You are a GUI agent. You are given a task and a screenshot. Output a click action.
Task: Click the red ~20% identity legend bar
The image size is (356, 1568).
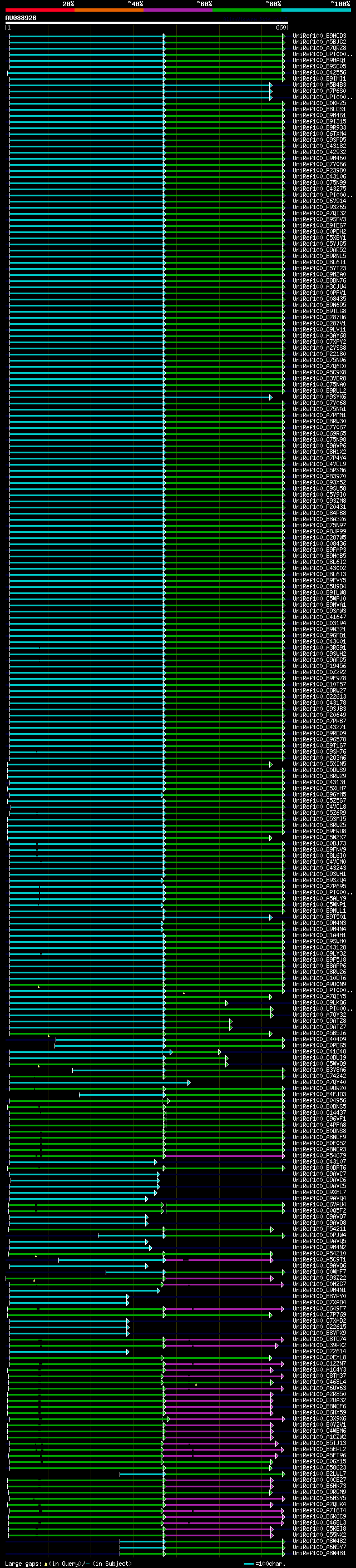(39, 10)
